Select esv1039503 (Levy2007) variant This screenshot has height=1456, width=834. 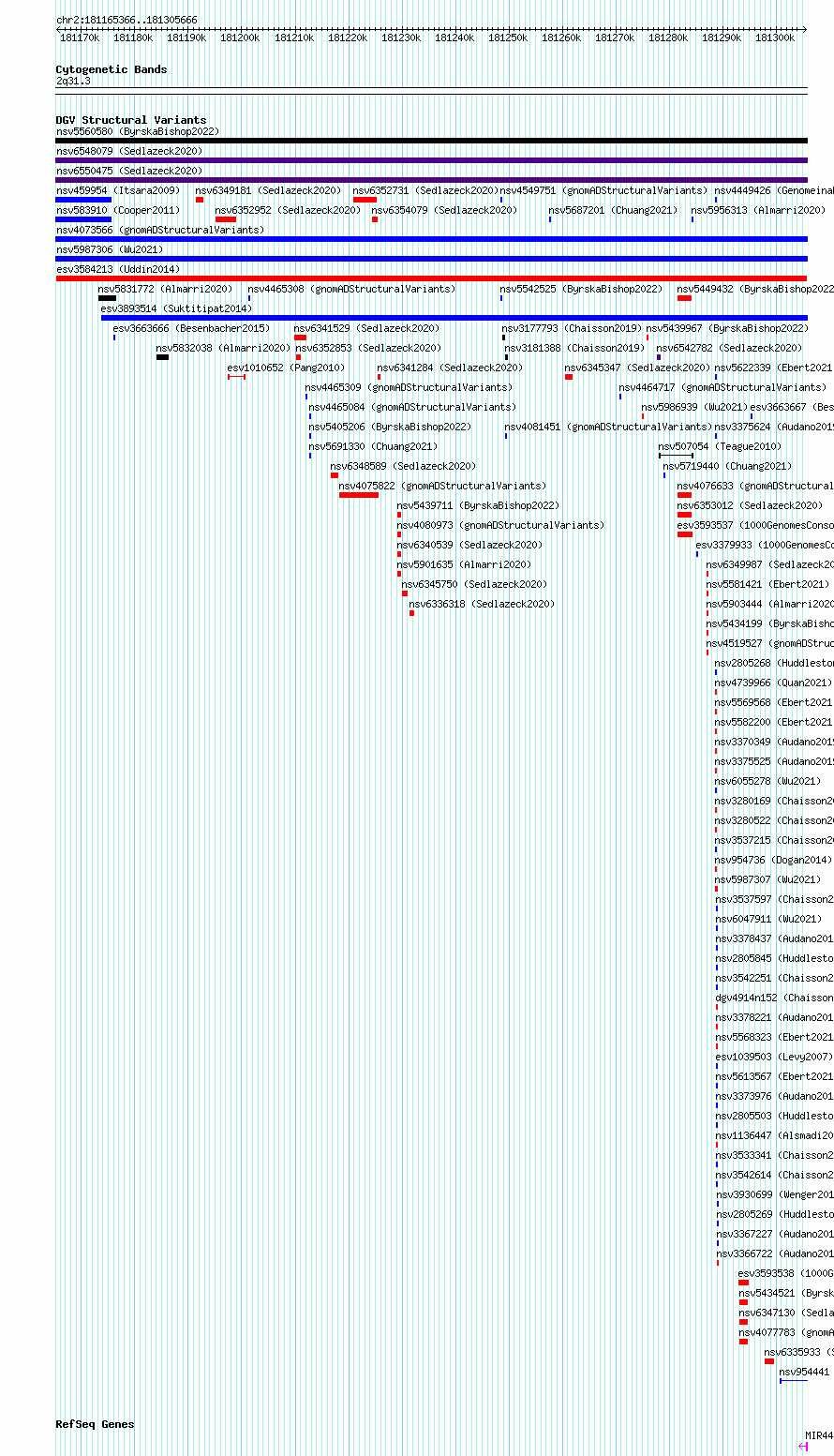pos(775,1058)
